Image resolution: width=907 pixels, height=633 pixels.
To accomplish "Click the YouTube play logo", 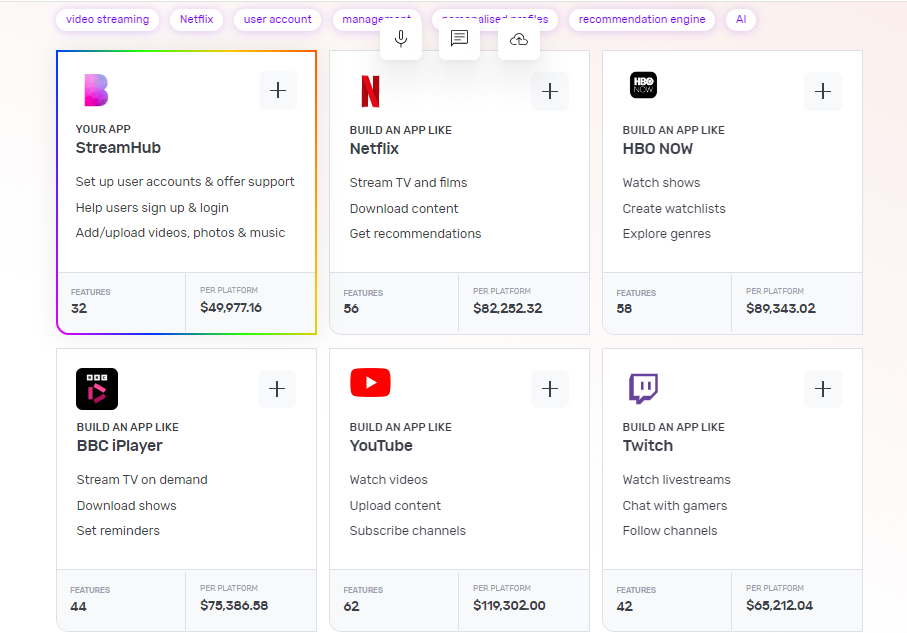I will (x=370, y=382).
